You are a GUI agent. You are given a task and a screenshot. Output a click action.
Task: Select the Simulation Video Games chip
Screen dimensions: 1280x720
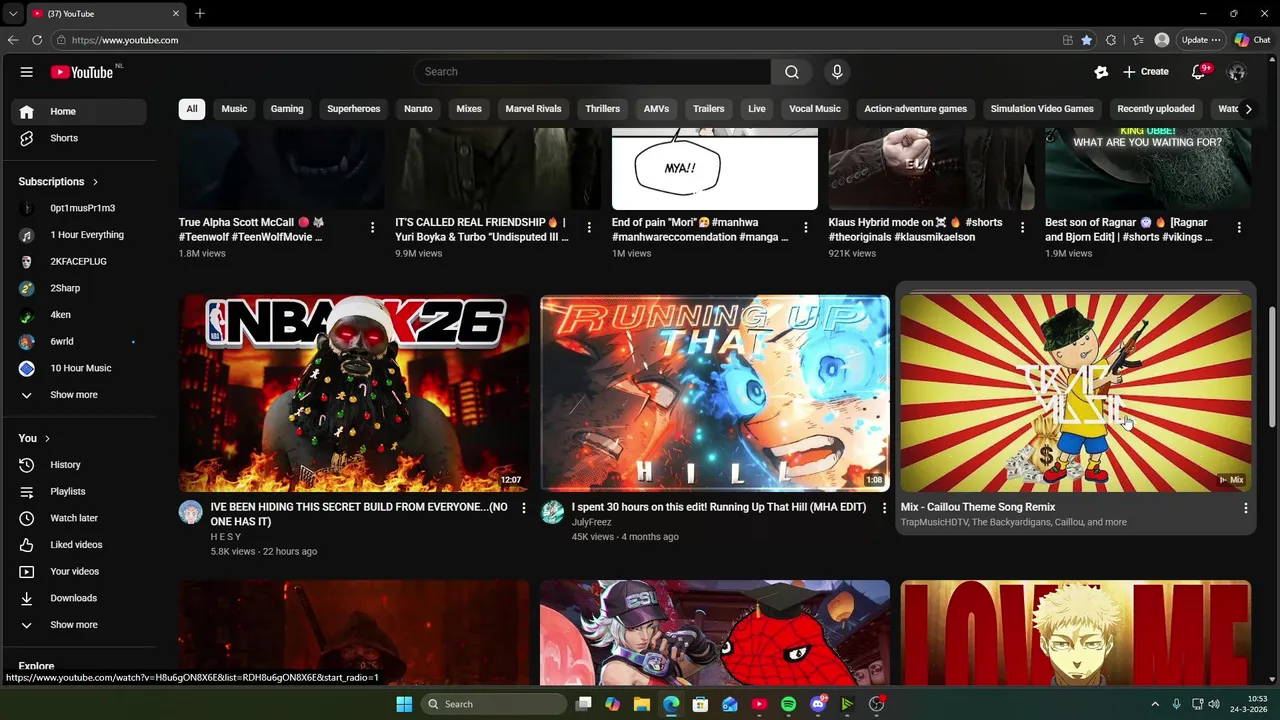point(1042,109)
